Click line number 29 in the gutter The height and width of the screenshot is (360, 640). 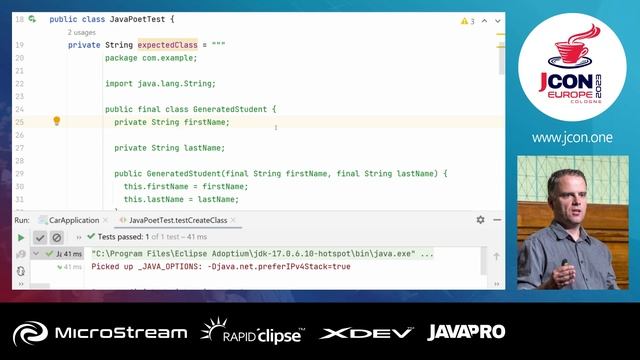coord(20,173)
